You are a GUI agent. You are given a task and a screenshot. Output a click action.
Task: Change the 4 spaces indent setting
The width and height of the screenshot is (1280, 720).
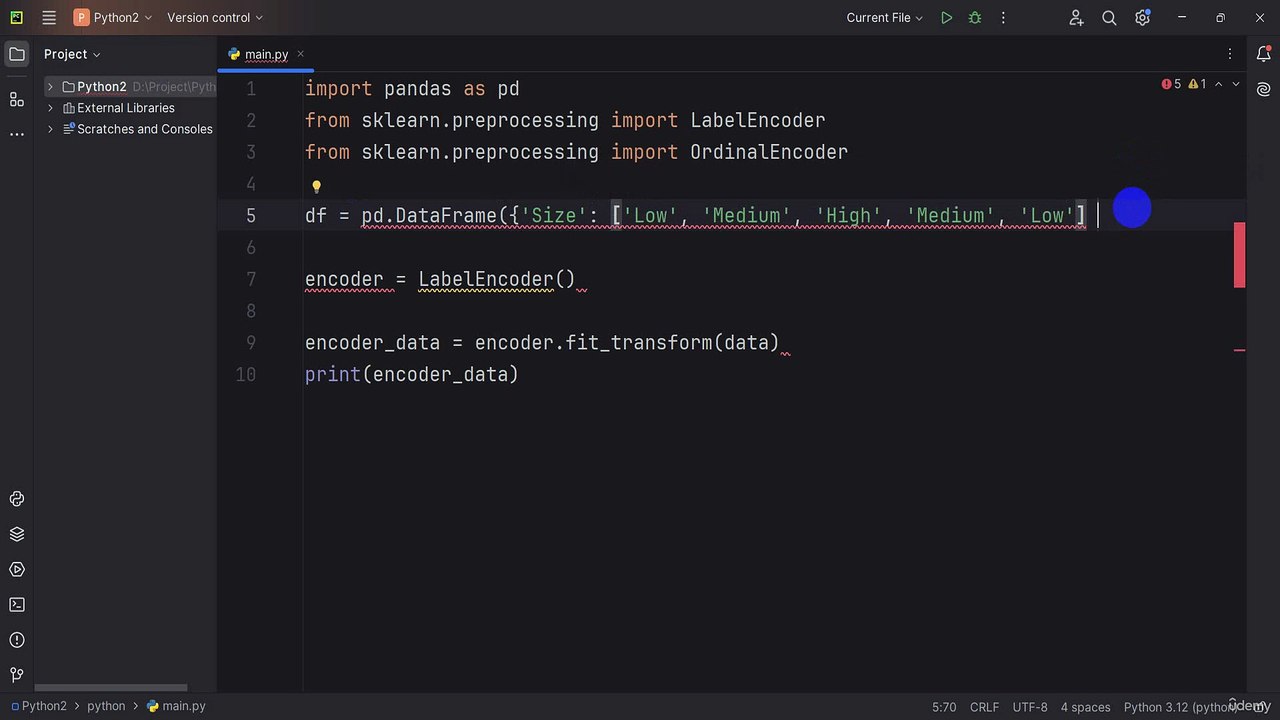pos(1085,707)
